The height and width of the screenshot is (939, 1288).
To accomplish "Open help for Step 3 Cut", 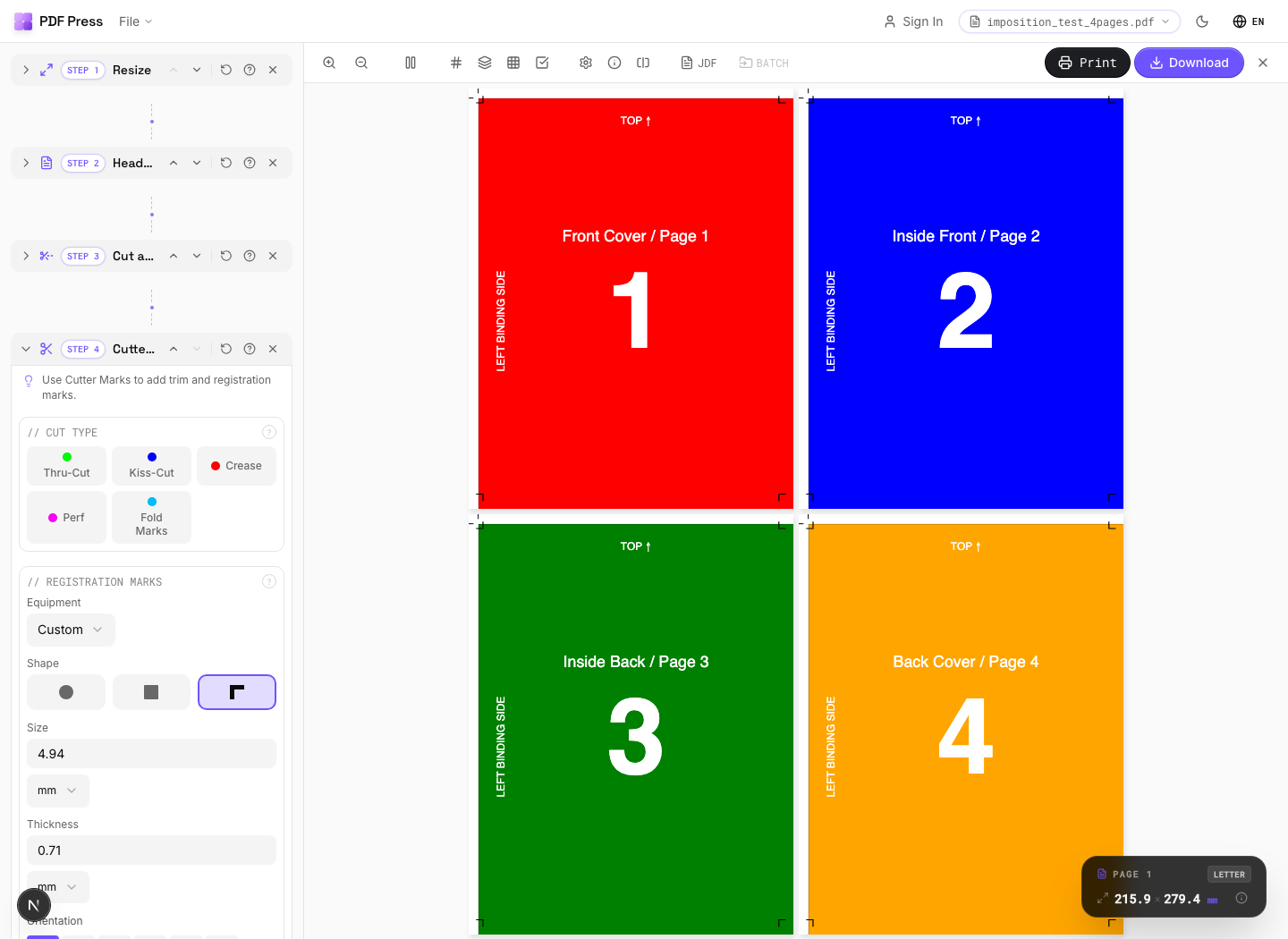I will click(250, 256).
